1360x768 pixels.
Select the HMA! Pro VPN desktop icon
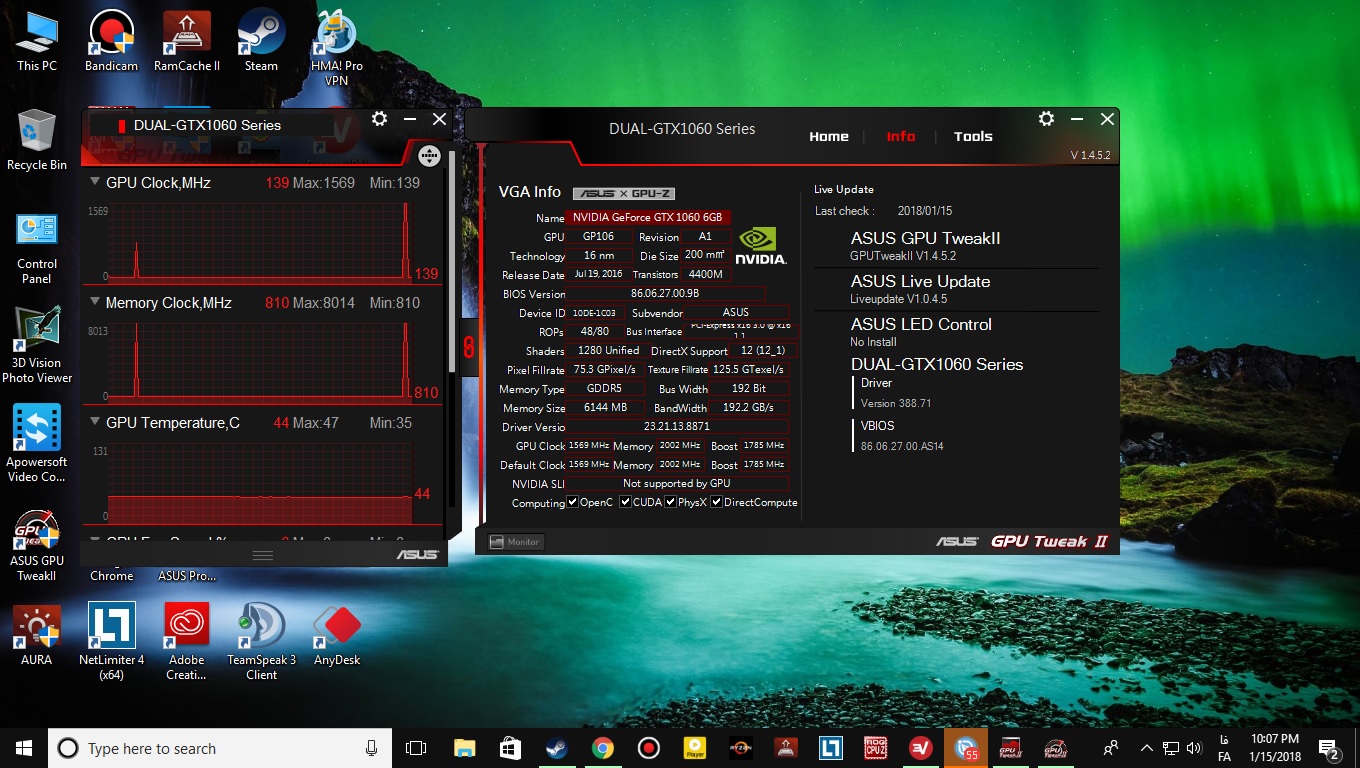pos(337,46)
